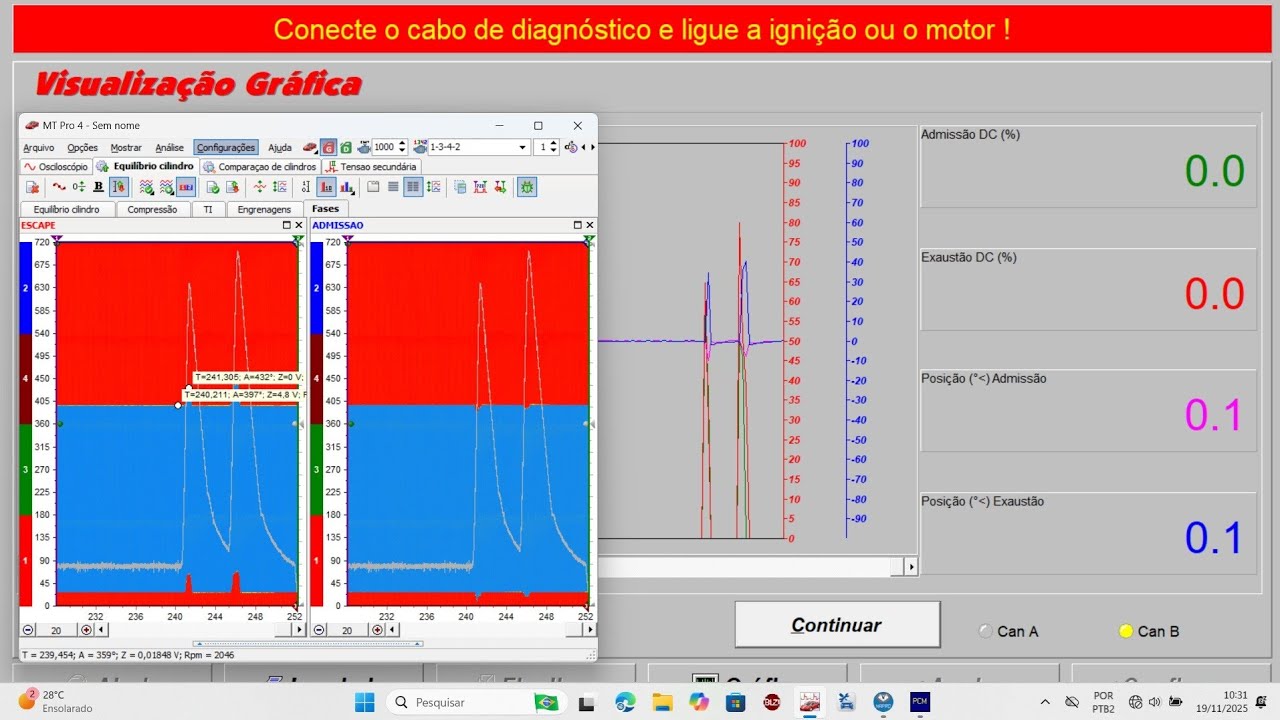Click the red car icon in MT Pro toolbar

click(310, 147)
